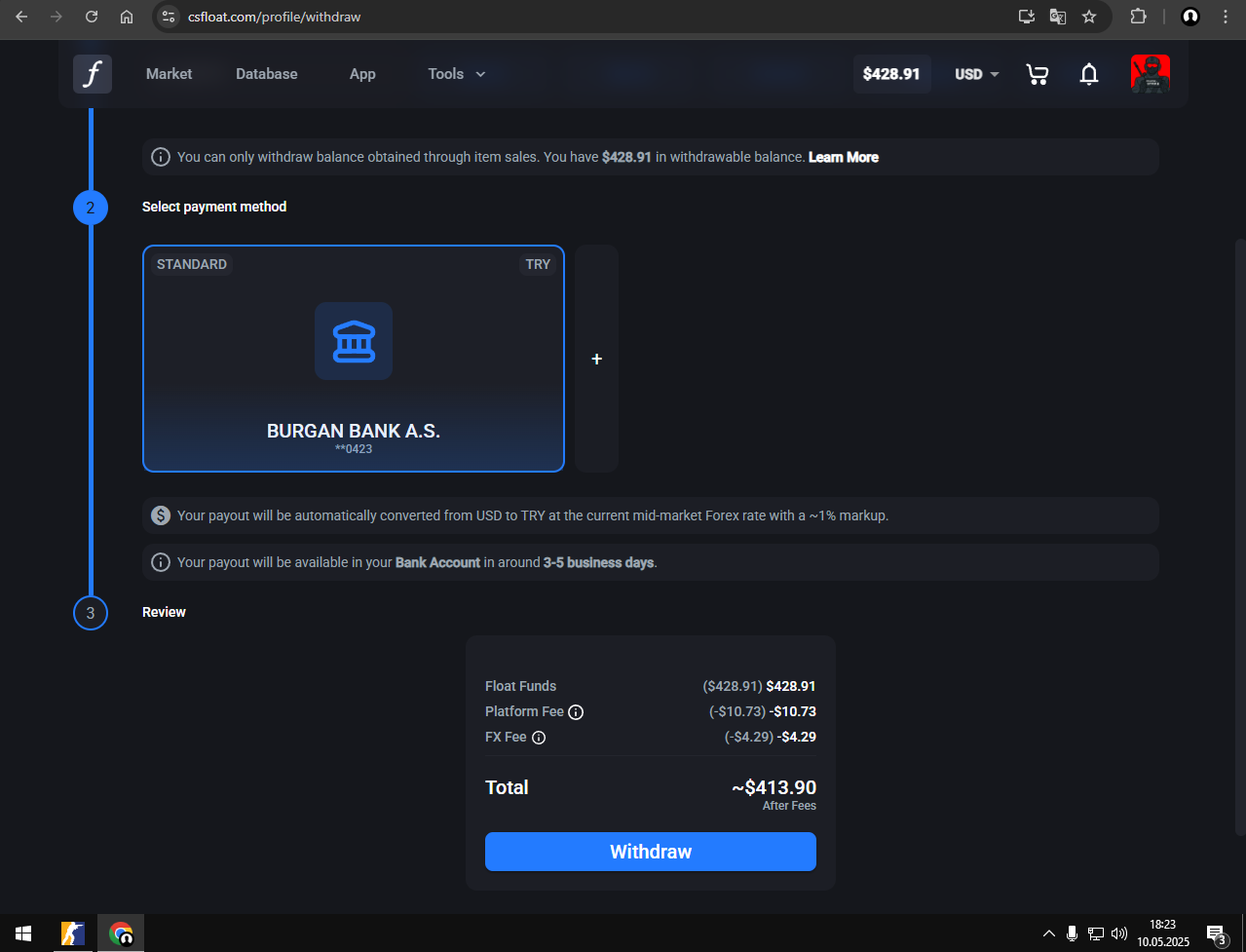1246x952 pixels.
Task: Click the $428.91 balance button
Action: point(891,74)
